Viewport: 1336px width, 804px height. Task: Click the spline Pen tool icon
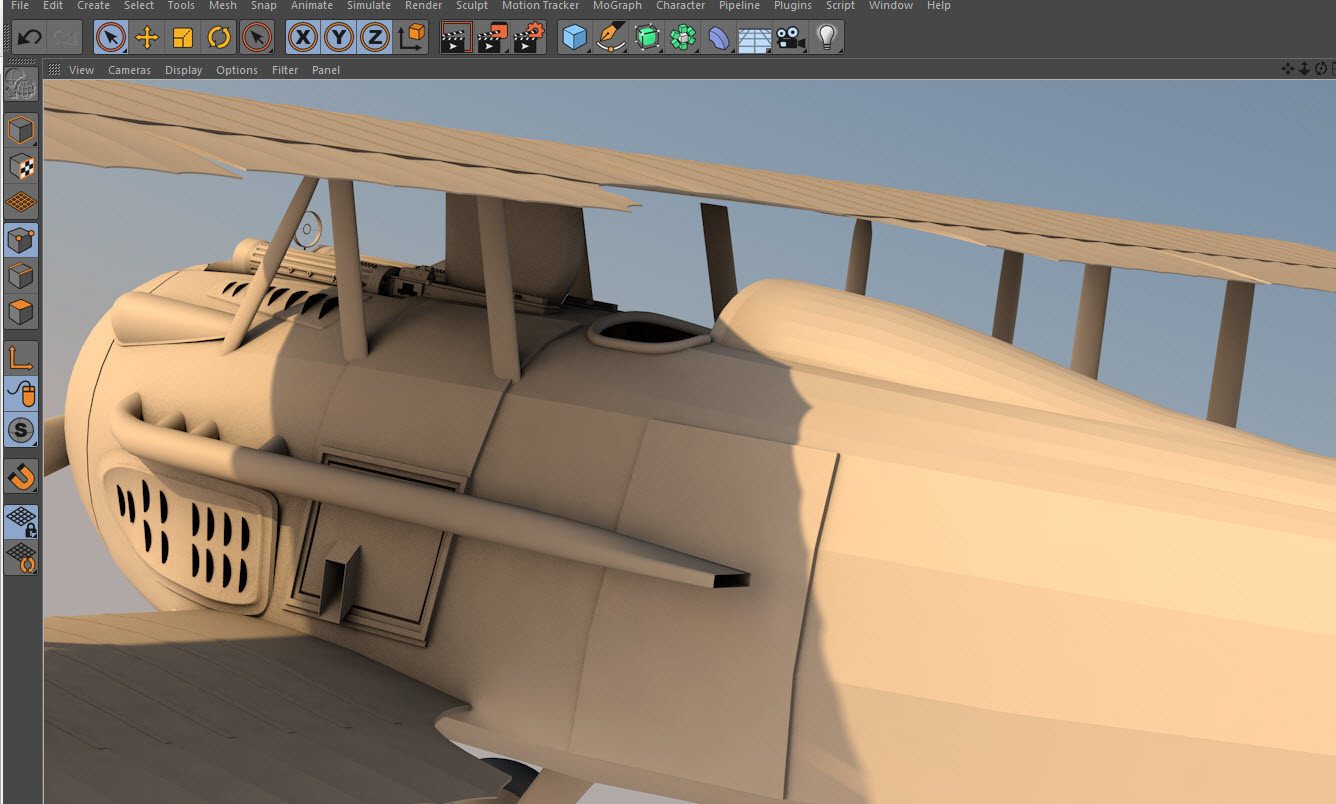611,38
